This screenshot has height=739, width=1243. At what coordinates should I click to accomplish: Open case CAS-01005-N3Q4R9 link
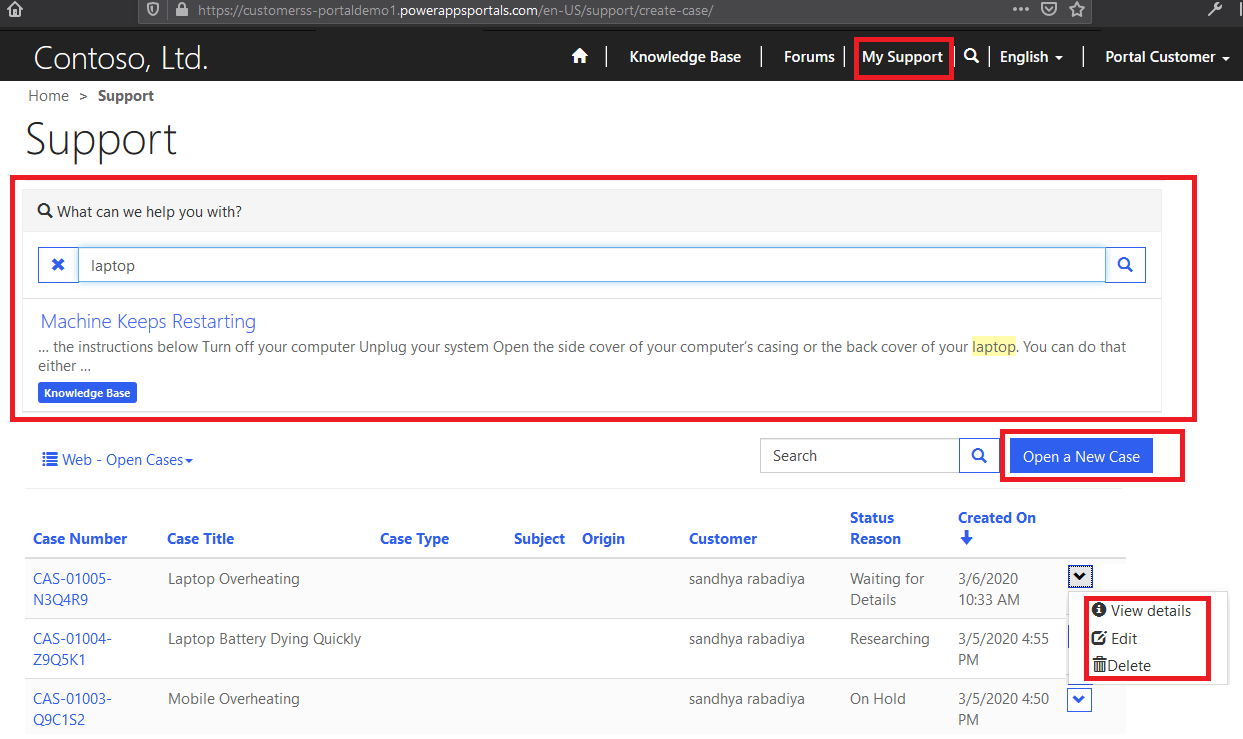click(x=72, y=589)
